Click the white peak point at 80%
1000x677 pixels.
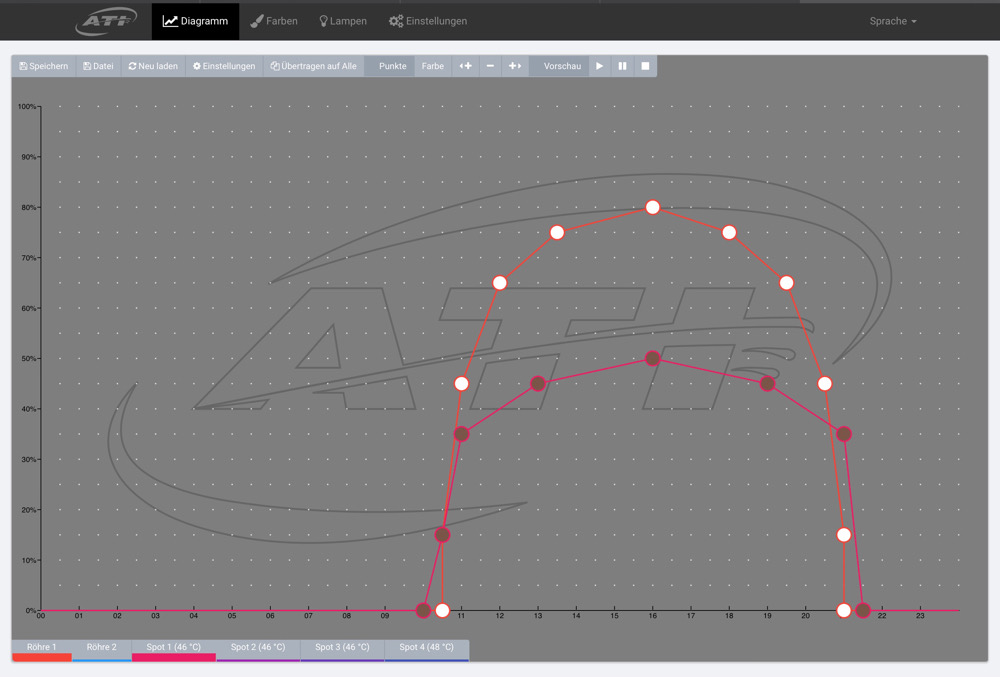tap(653, 207)
